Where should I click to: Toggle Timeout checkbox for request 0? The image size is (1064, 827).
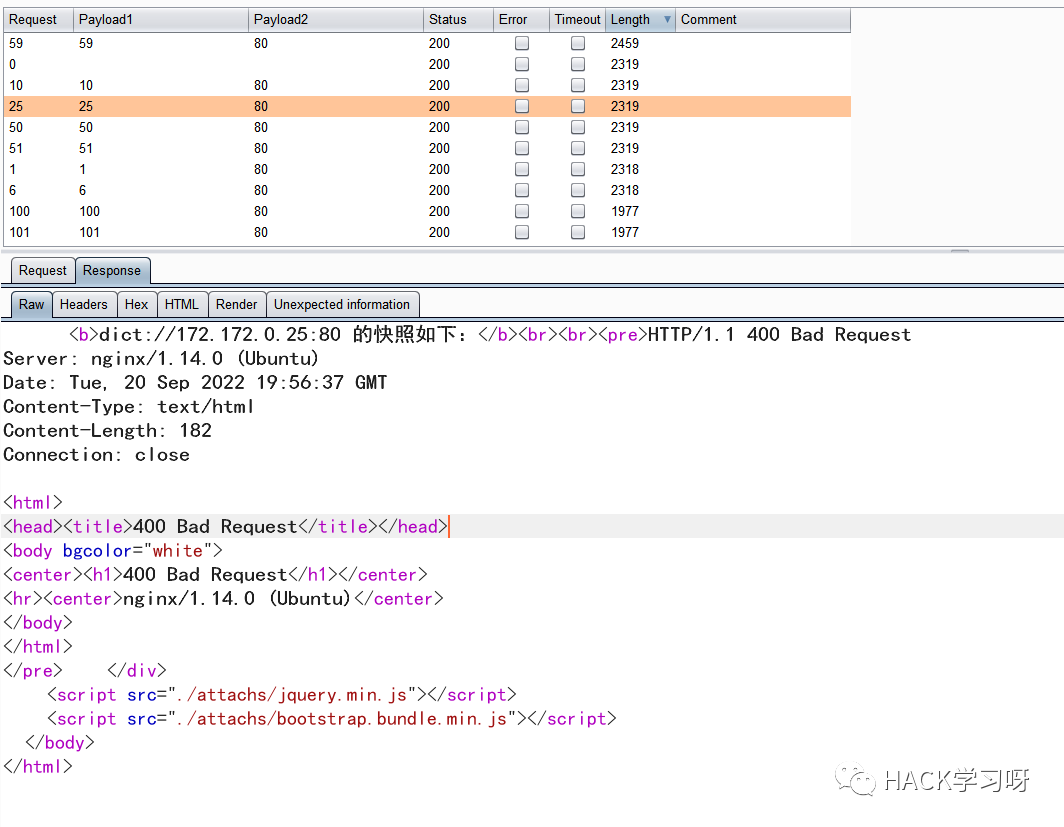(577, 64)
